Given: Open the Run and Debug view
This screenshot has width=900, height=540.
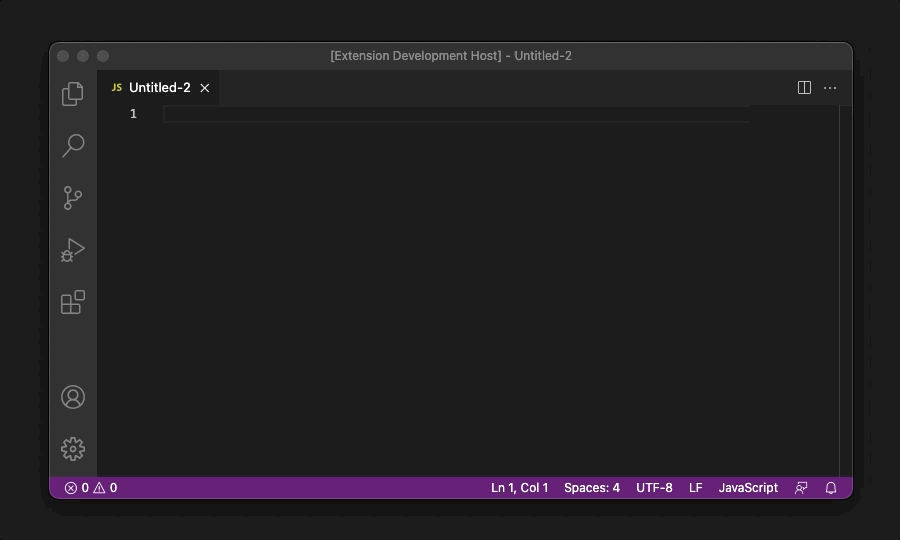Looking at the screenshot, I should point(73,250).
